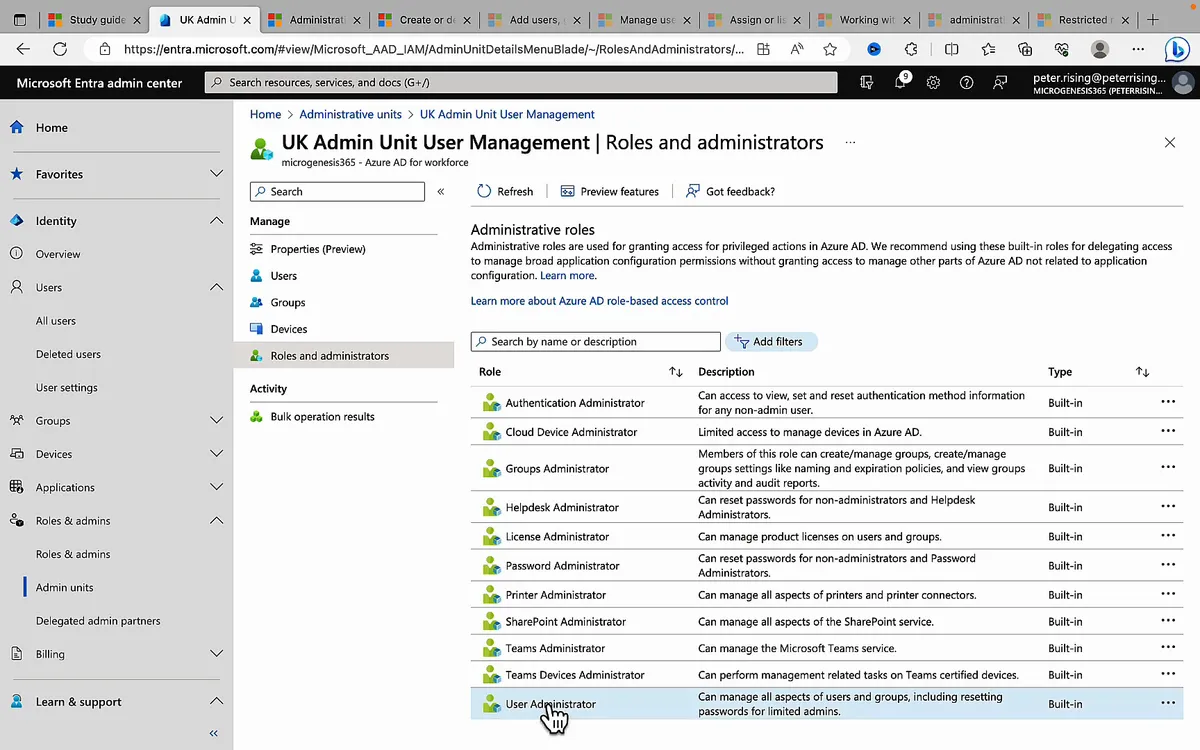Click the feedback person icon in the header
1200x750 pixels.
pos(1000,83)
